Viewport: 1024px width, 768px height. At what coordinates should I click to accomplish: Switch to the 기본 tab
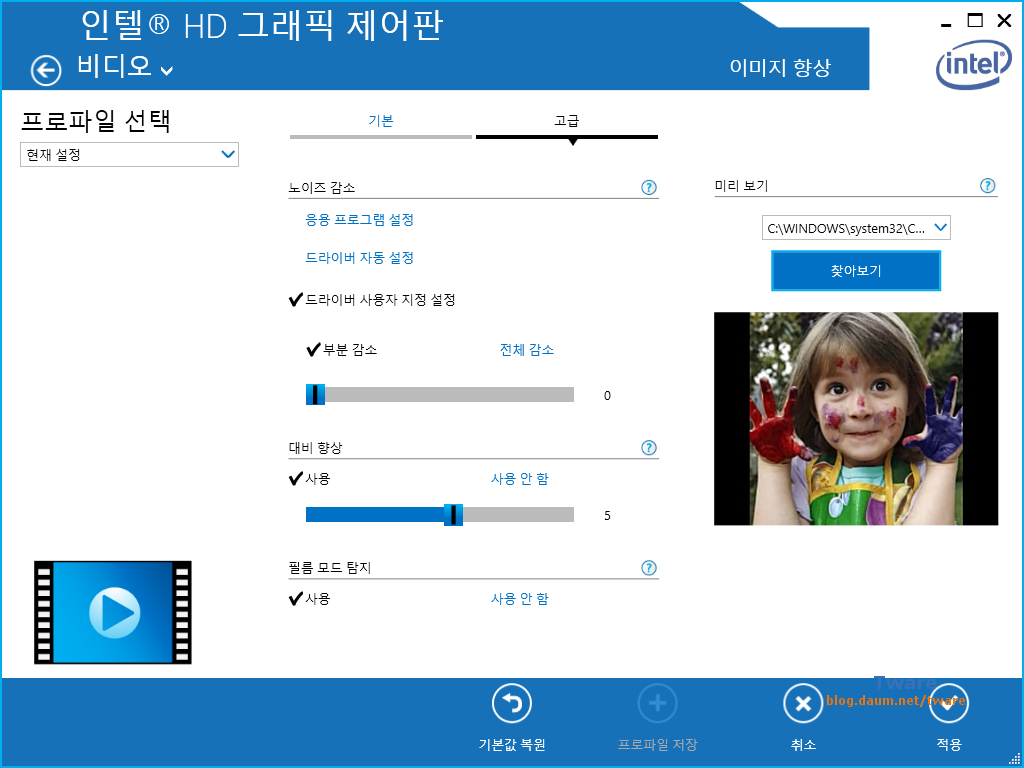[x=381, y=121]
